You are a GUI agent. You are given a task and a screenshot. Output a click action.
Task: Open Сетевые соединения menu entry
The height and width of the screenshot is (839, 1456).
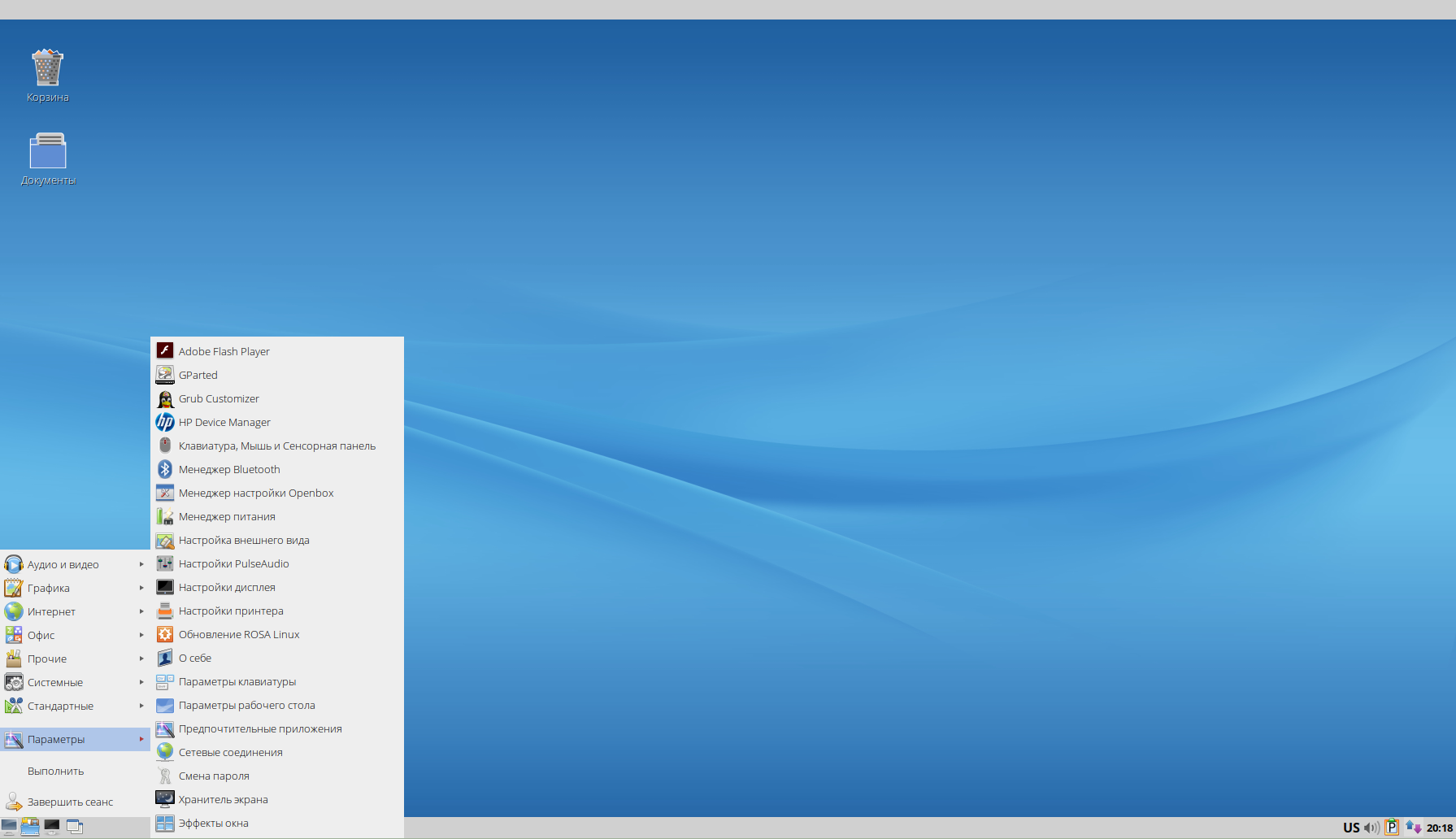[277, 752]
